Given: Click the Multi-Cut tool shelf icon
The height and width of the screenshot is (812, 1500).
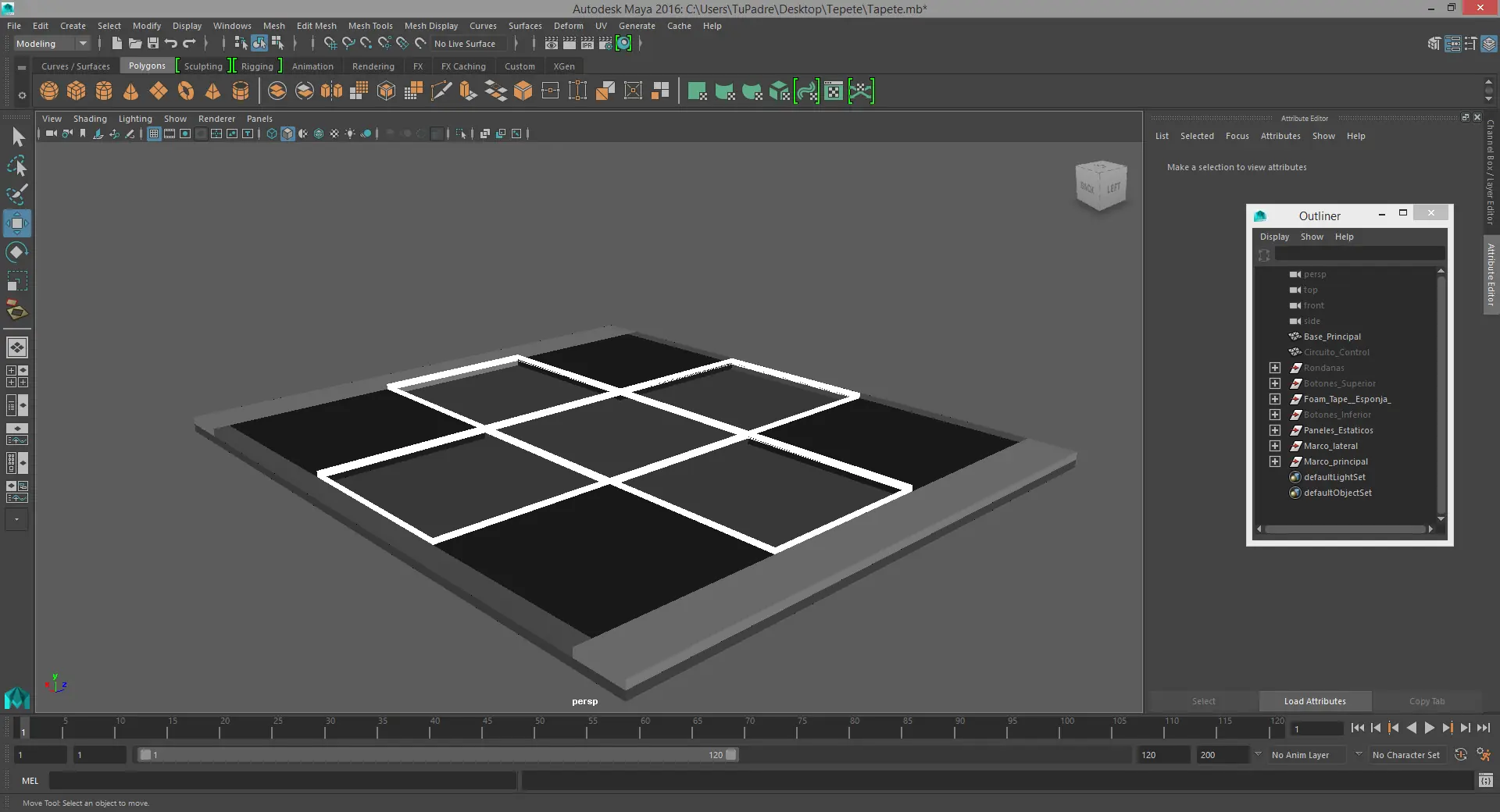Looking at the screenshot, I should (x=441, y=91).
